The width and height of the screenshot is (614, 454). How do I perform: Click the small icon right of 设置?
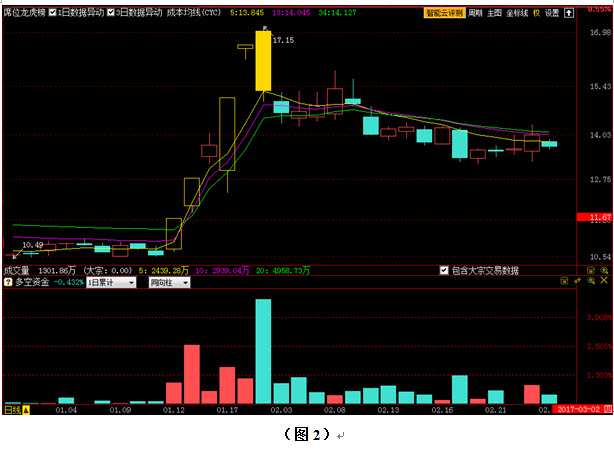(x=569, y=14)
